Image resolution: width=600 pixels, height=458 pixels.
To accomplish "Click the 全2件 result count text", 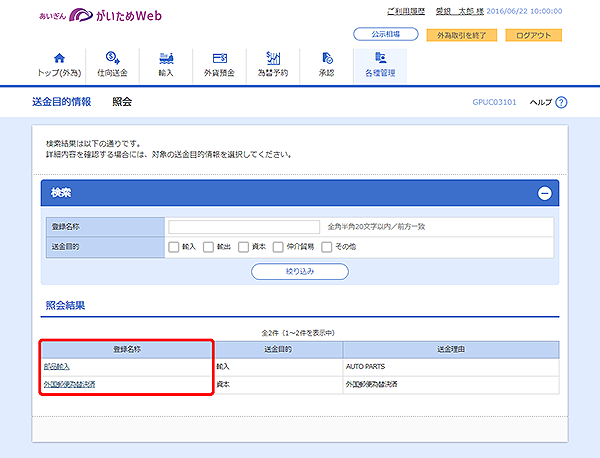I will point(298,333).
